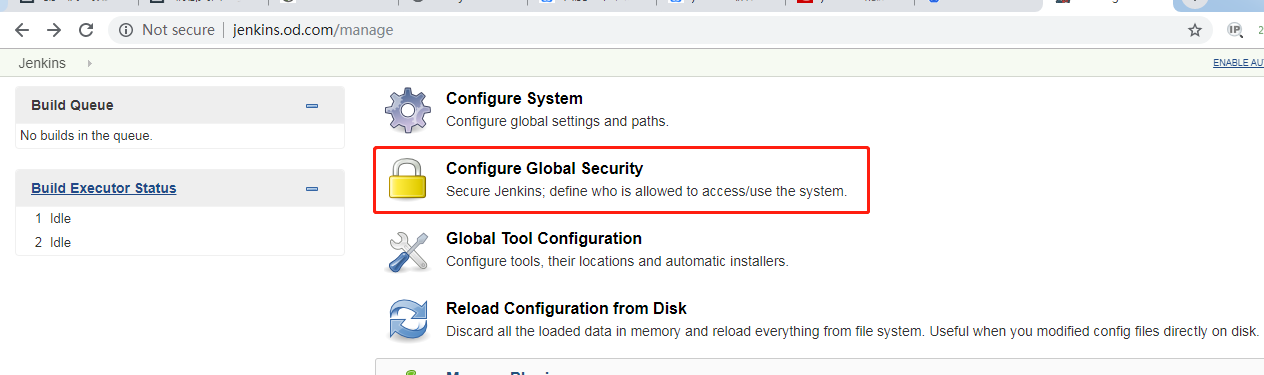Open Reload Configuration from Disk
1264x375 pixels.
(566, 308)
